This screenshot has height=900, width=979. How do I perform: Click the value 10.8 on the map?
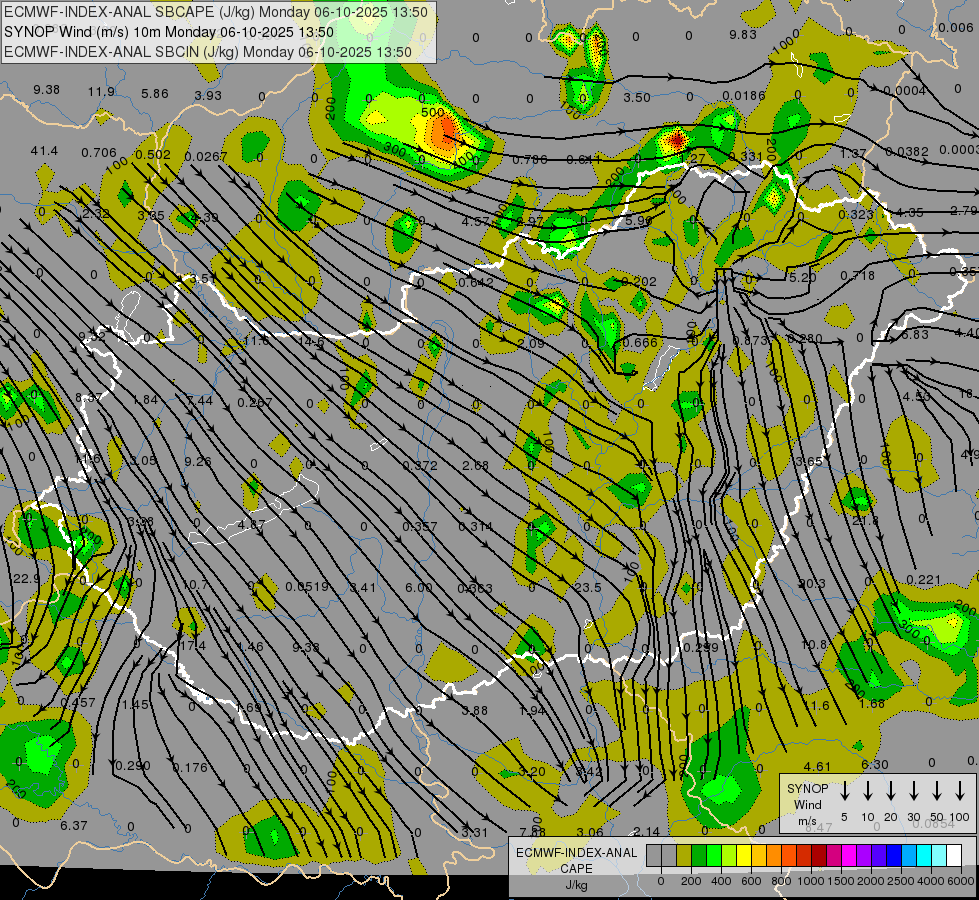(814, 644)
